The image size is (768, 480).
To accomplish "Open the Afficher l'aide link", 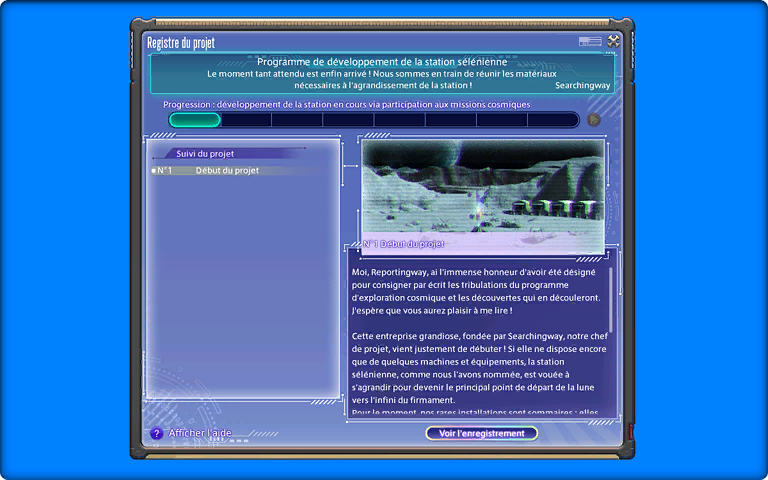I will (200, 433).
